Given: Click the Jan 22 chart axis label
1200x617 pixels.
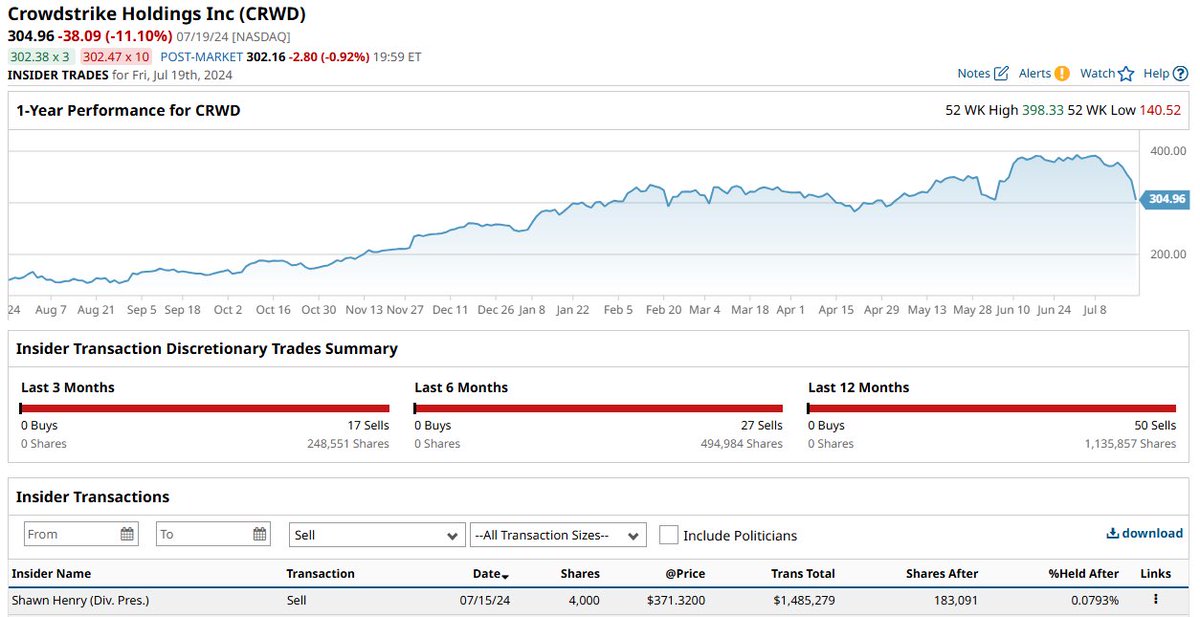Looking at the screenshot, I should click(x=573, y=310).
